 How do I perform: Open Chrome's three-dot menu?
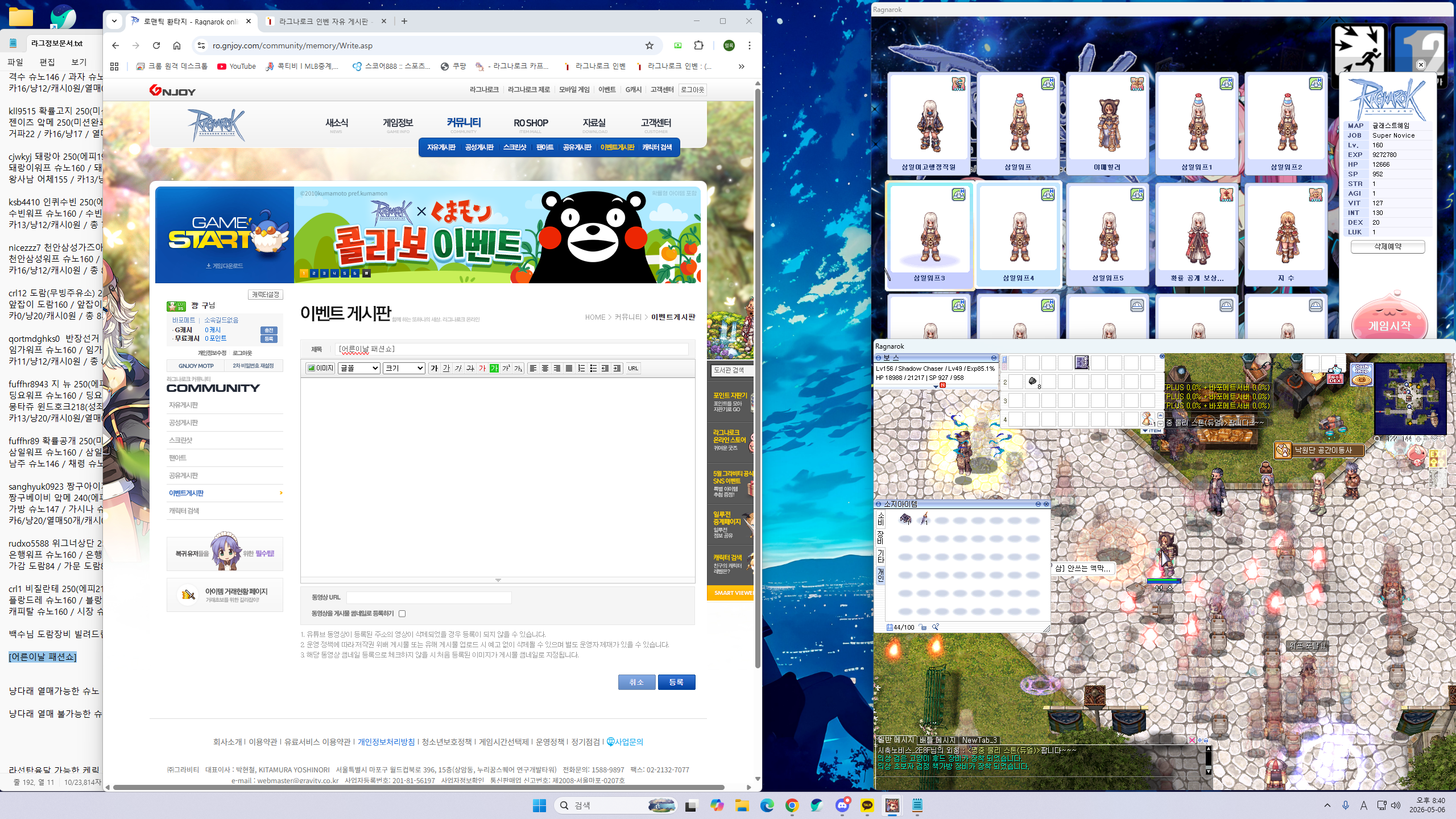point(750,45)
